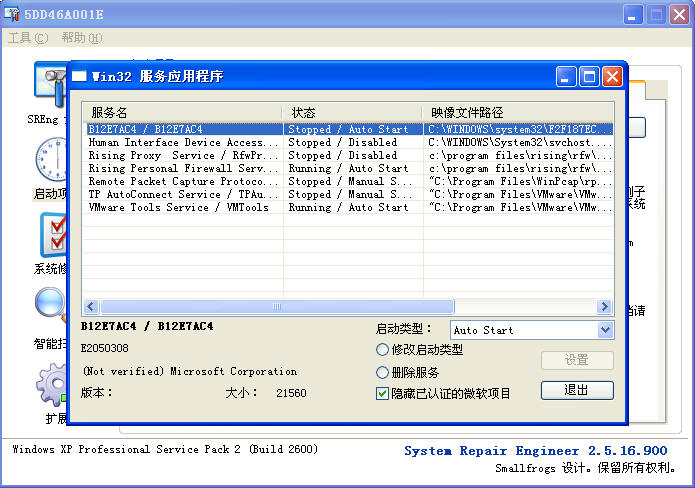
Task: Open the SREng hammer icon in main window
Action: (51, 85)
